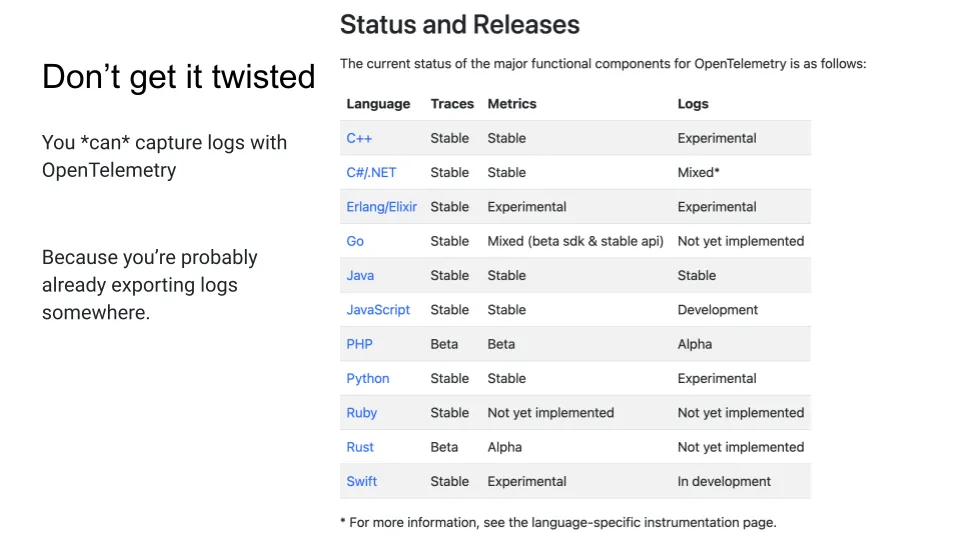Open the C#/.NET language link

pyautogui.click(x=371, y=173)
